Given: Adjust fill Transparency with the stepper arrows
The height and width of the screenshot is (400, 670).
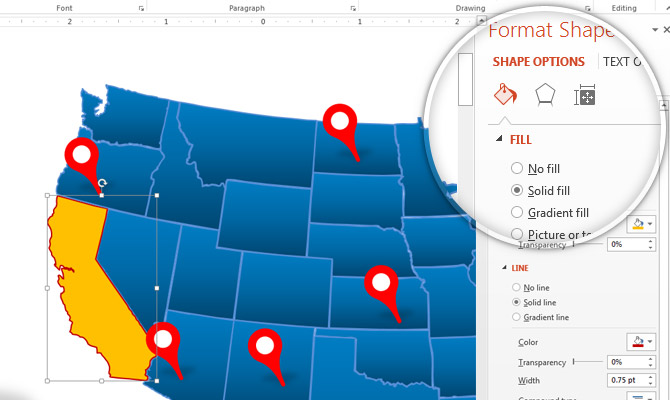Looking at the screenshot, I should 651,244.
